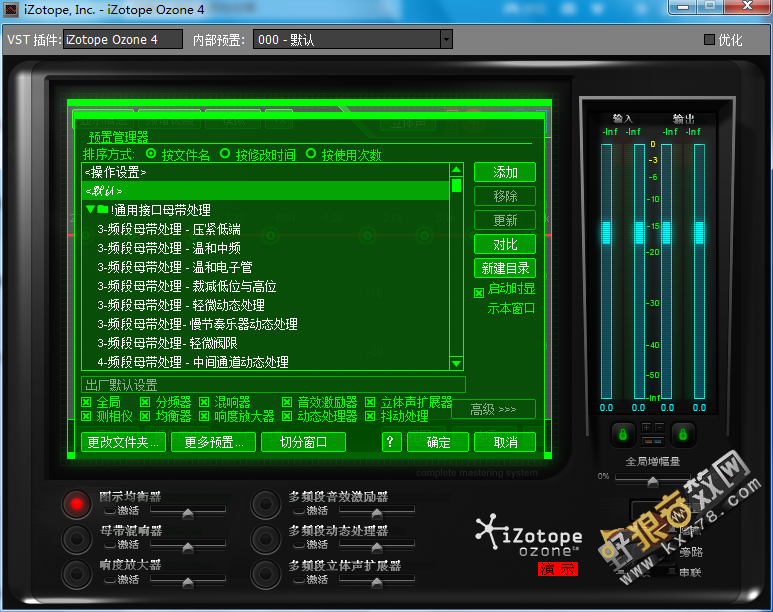
Task: Confirm with the 确定 button
Action: pos(438,442)
